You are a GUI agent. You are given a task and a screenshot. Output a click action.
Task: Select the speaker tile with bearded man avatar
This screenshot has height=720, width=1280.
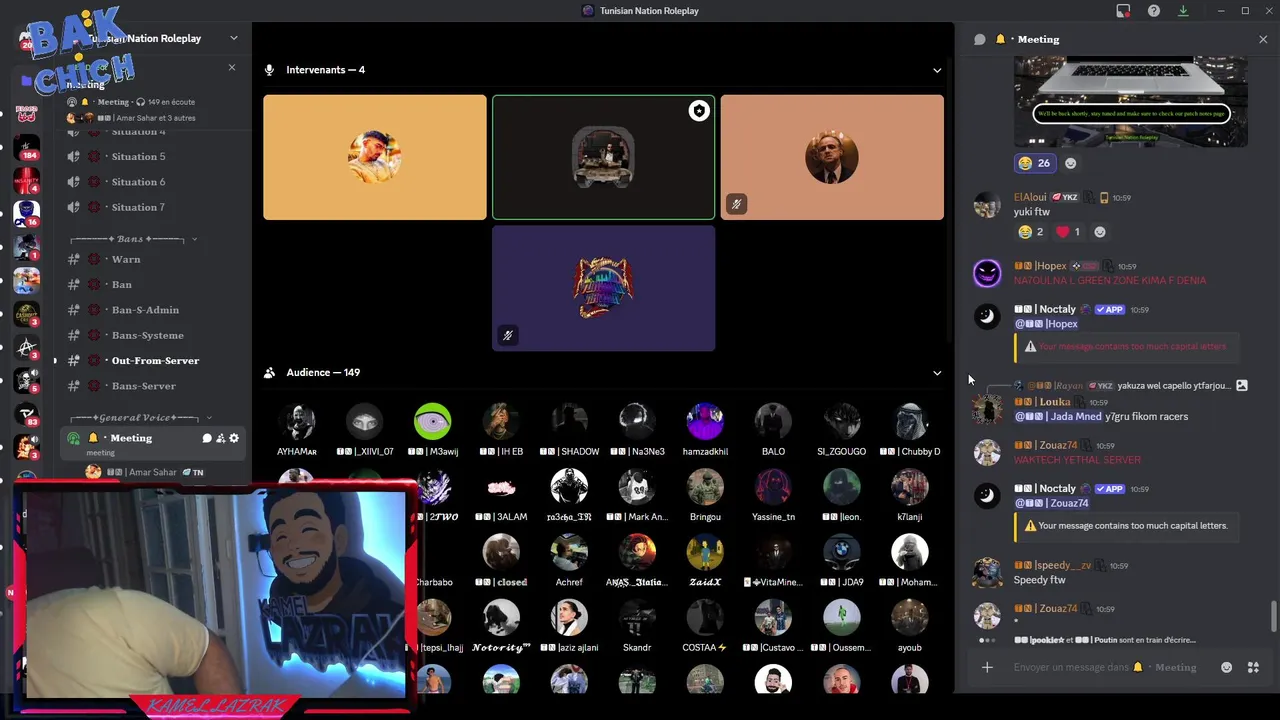tap(375, 157)
